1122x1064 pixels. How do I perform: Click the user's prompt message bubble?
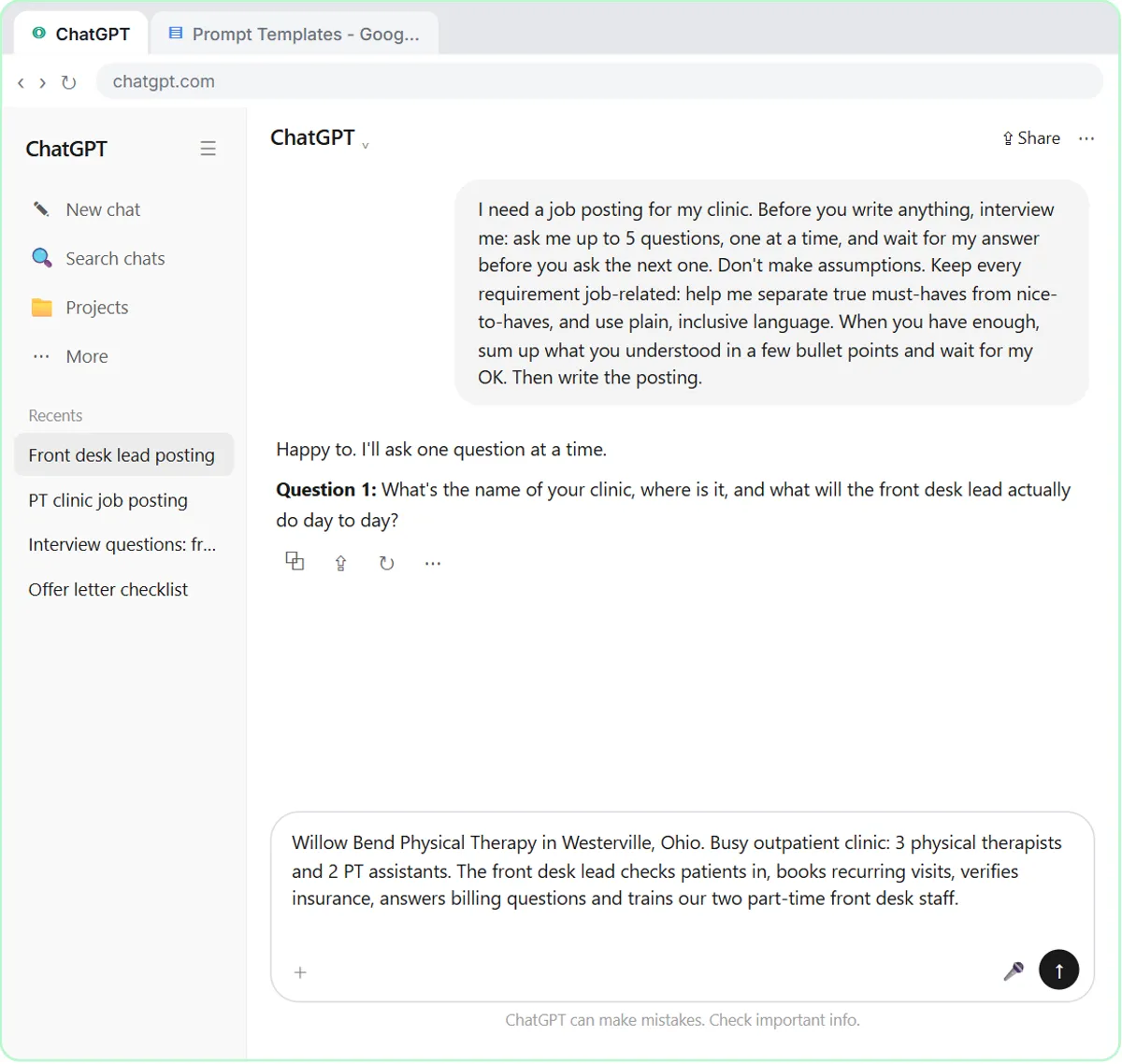(772, 293)
